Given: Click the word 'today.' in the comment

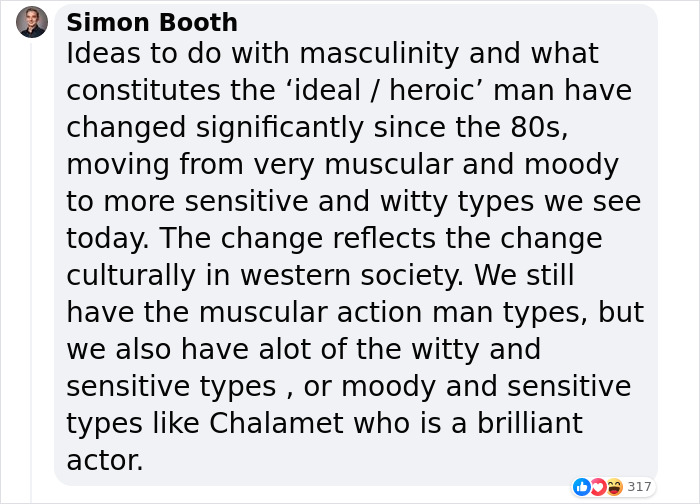Looking at the screenshot, I should pyautogui.click(x=108, y=239).
